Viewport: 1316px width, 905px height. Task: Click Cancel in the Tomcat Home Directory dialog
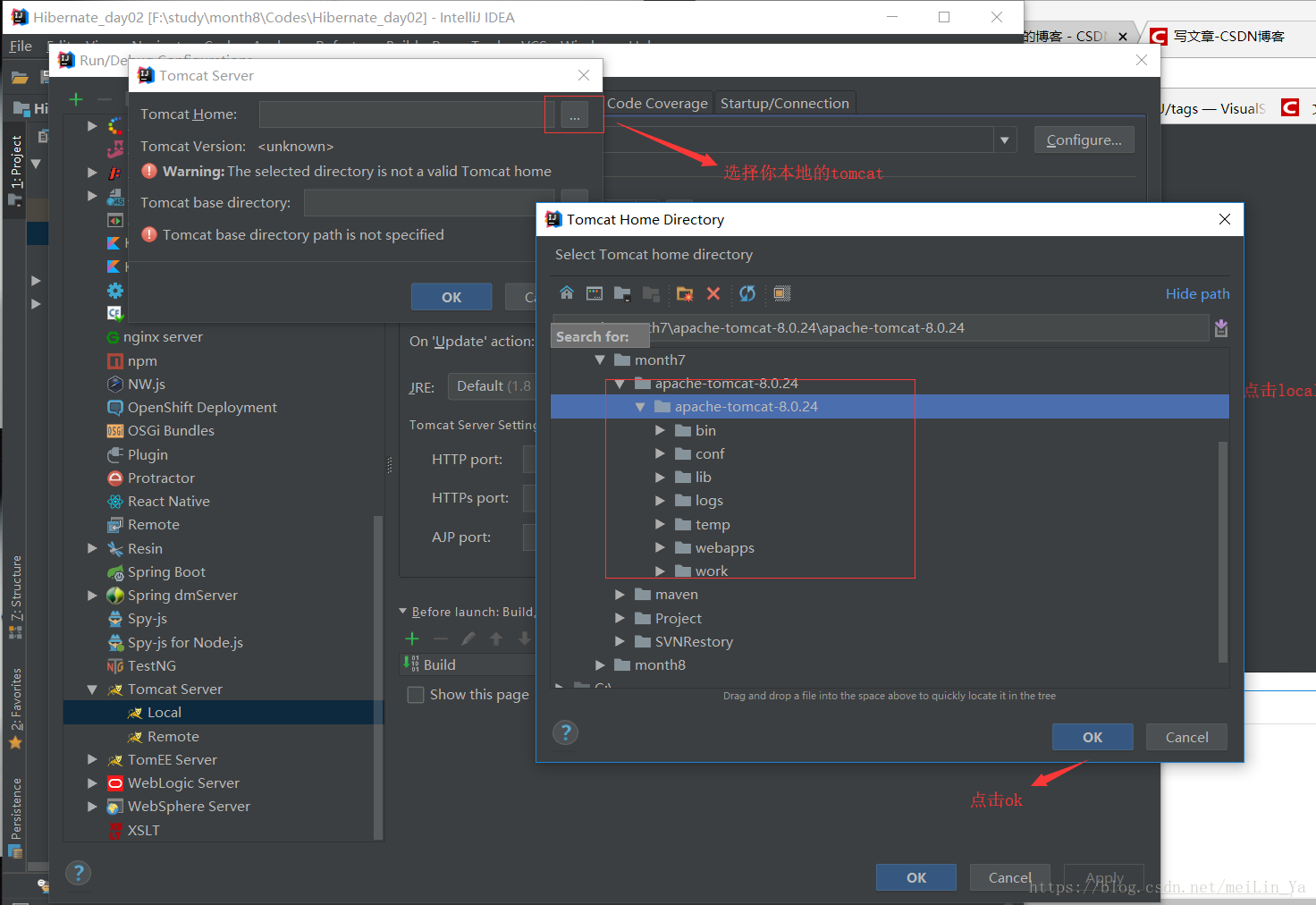point(1186,737)
